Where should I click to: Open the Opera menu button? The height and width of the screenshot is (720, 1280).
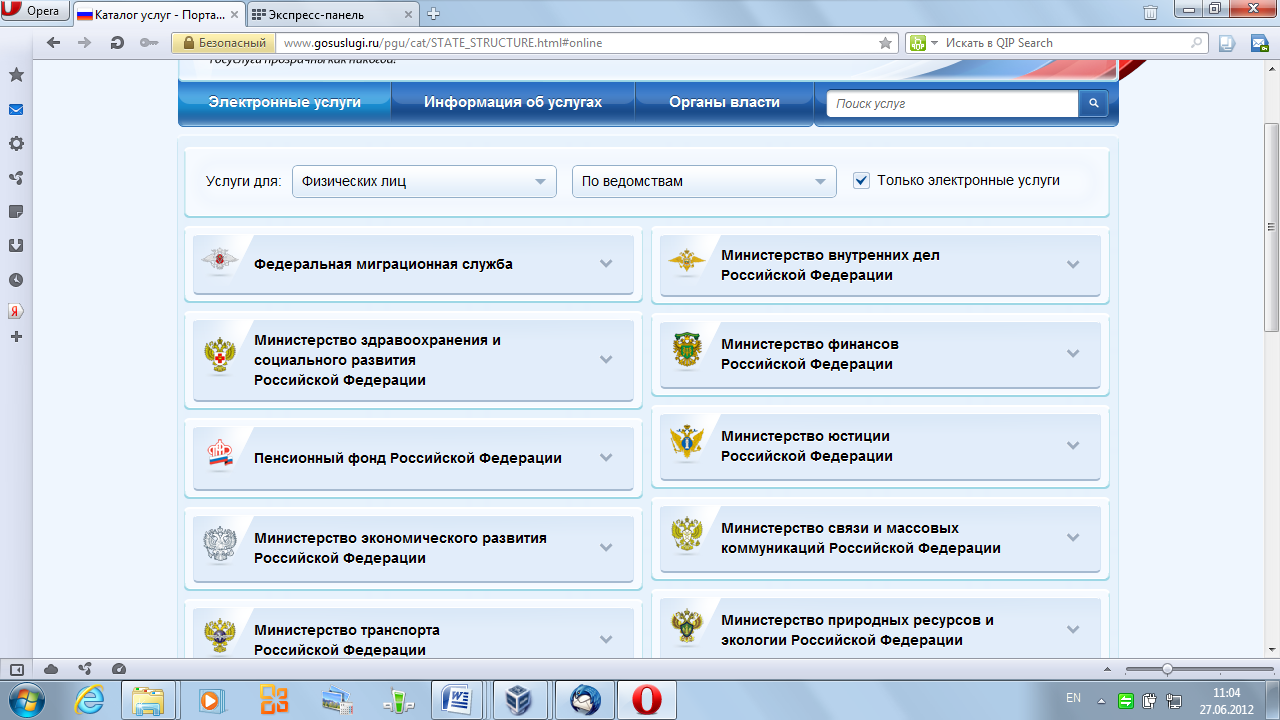[x=36, y=12]
